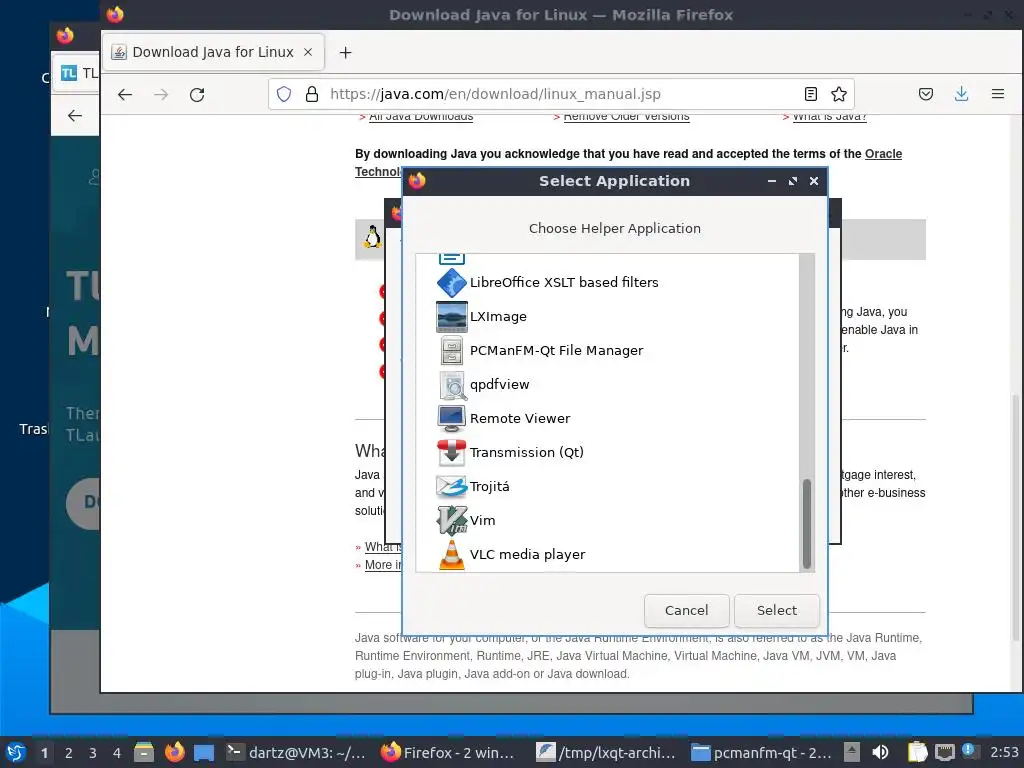The width and height of the screenshot is (1024, 768).
Task: Open a new tab with plus button
Action: pyautogui.click(x=345, y=52)
